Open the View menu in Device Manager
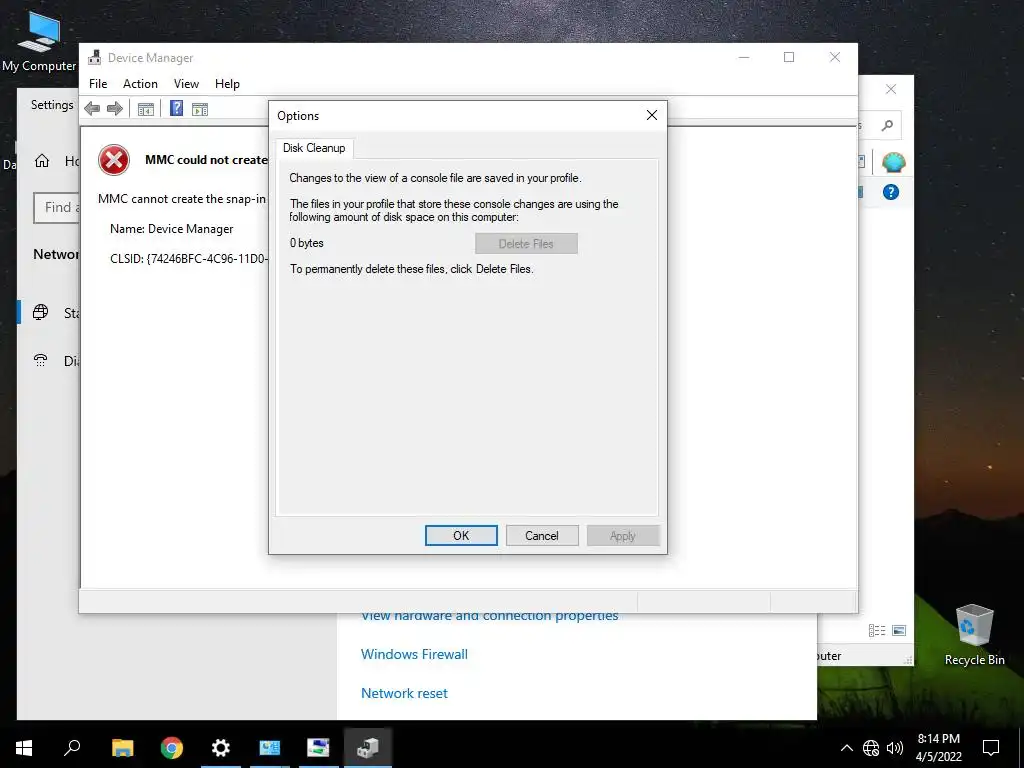The width and height of the screenshot is (1024, 768). (186, 84)
